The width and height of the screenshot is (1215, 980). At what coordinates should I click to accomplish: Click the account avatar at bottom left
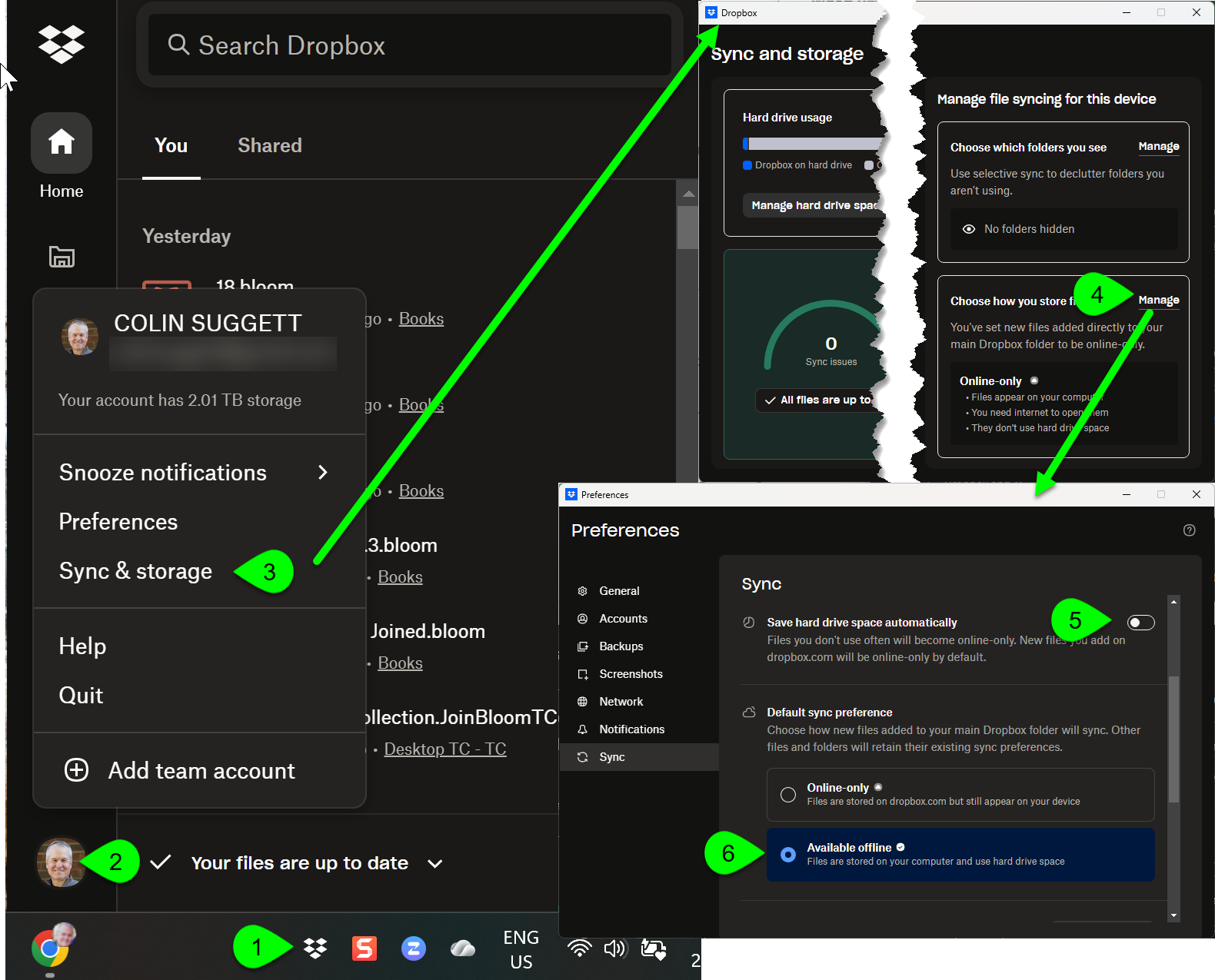tap(60, 862)
